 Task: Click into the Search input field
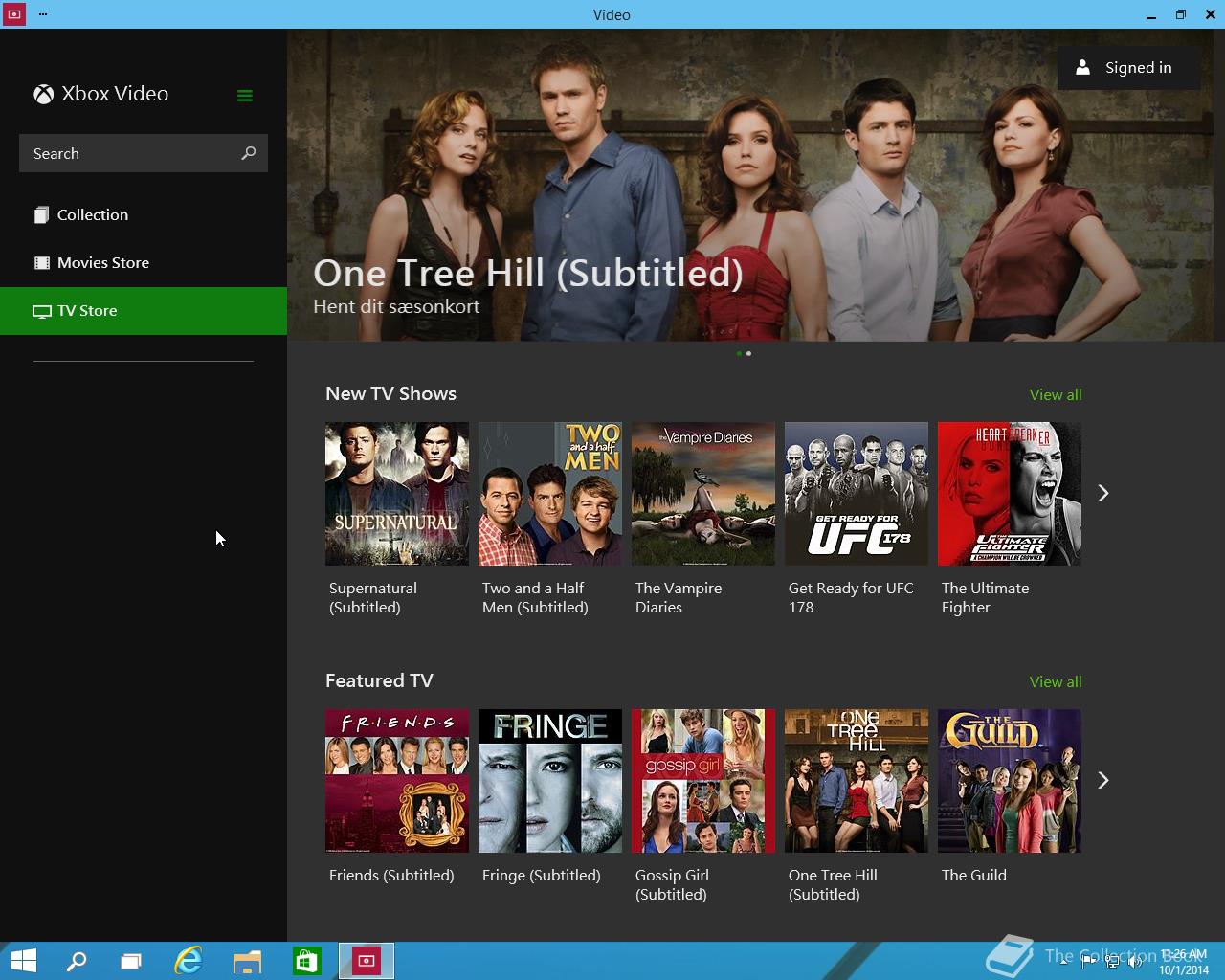144,153
